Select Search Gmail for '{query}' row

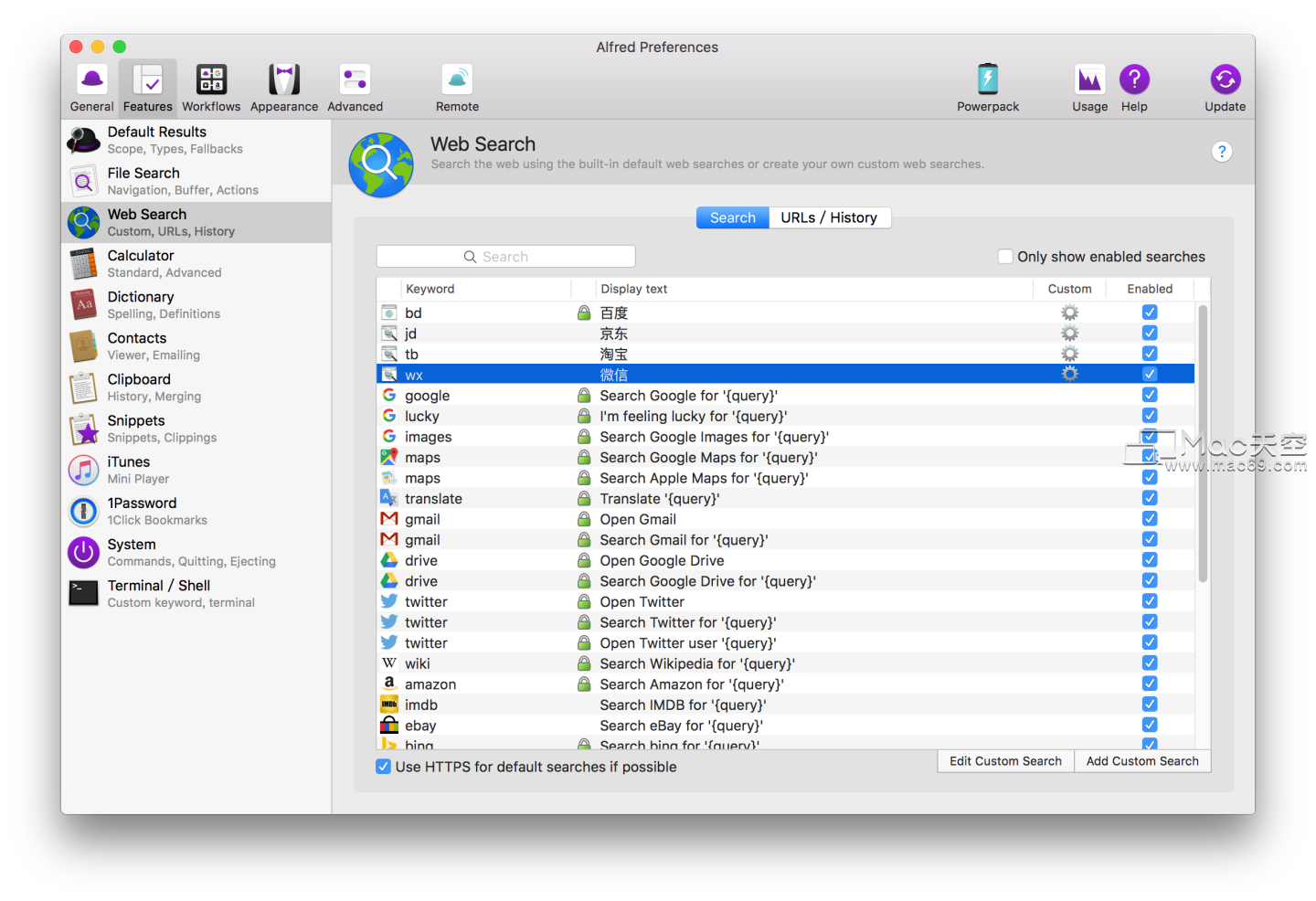(785, 540)
